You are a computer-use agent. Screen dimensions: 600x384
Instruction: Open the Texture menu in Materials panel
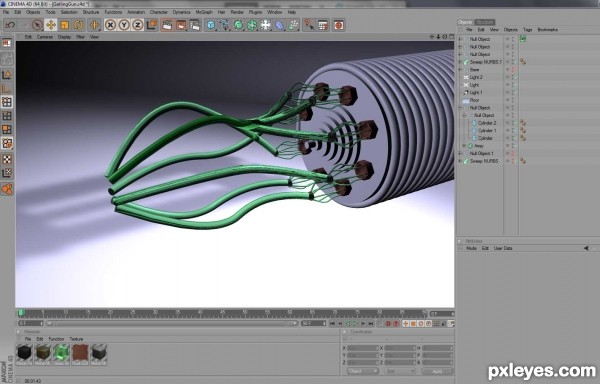[76, 339]
